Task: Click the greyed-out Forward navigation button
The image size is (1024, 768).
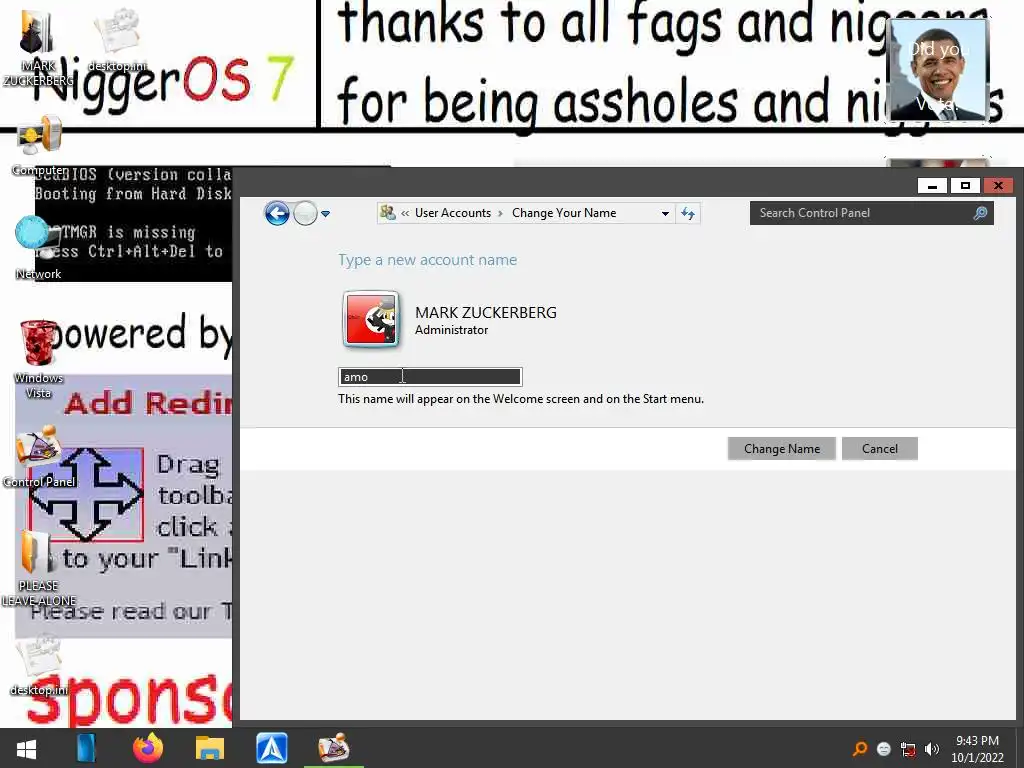Action: coord(305,213)
